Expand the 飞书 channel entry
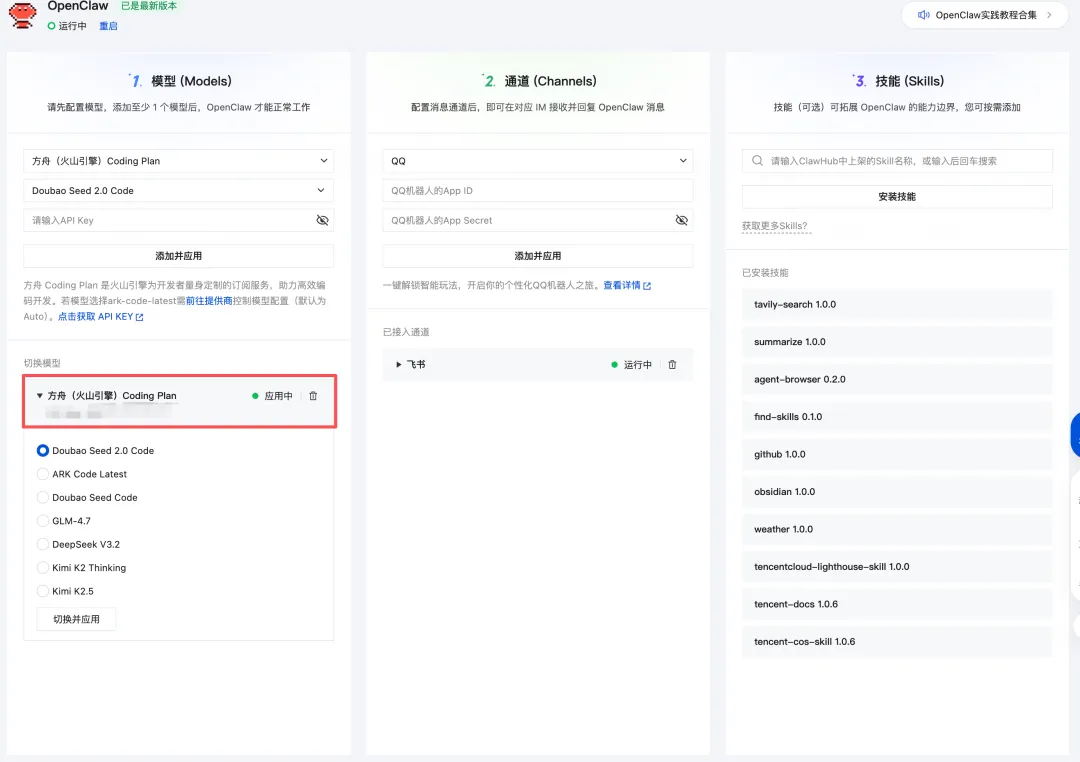This screenshot has width=1080, height=762. [x=398, y=364]
